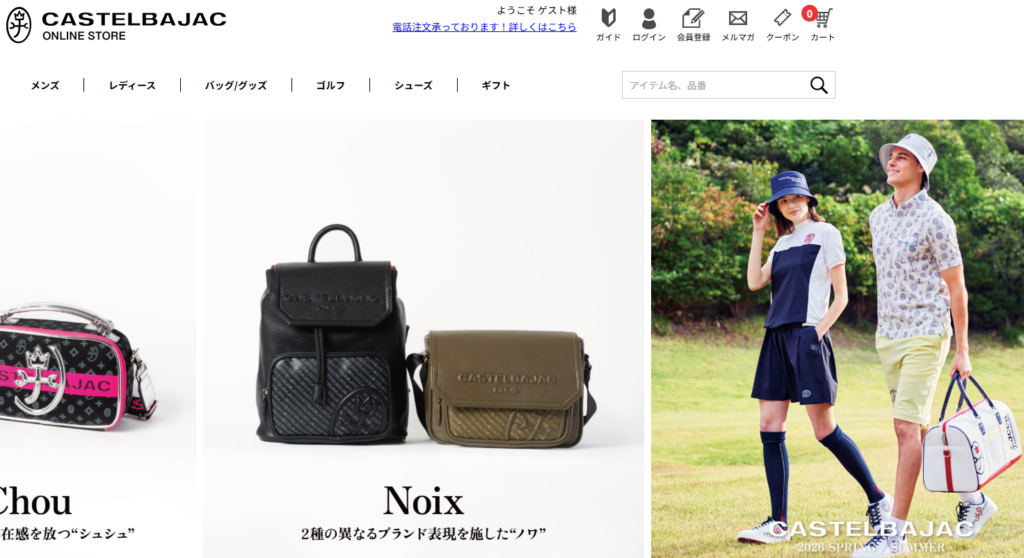Click the magnifying glass search icon

[x=819, y=85]
